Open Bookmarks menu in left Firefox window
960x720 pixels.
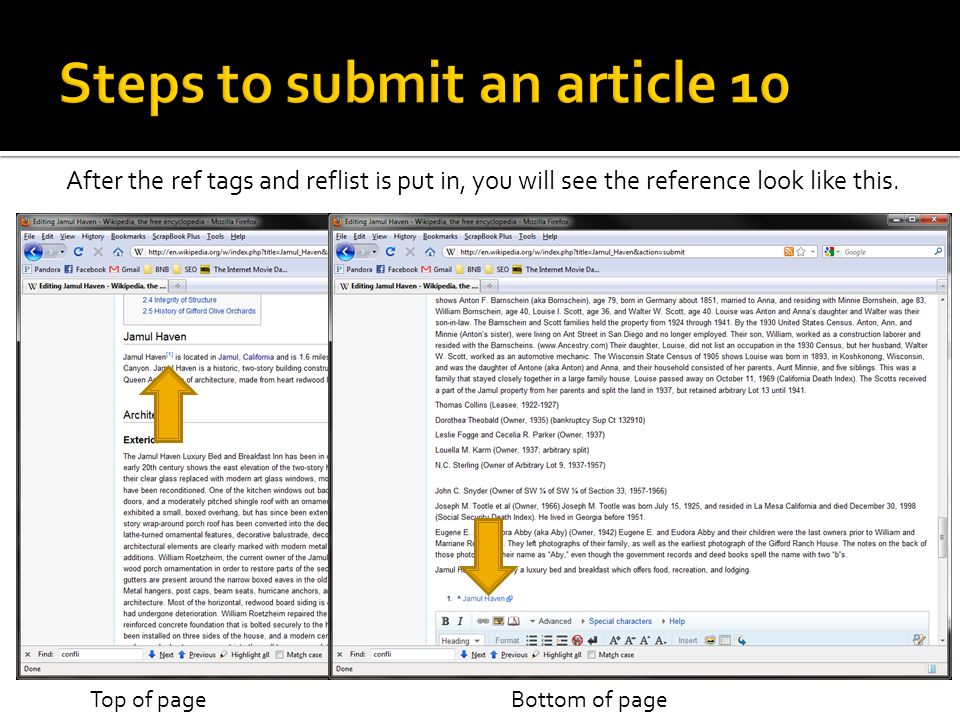pyautogui.click(x=128, y=236)
